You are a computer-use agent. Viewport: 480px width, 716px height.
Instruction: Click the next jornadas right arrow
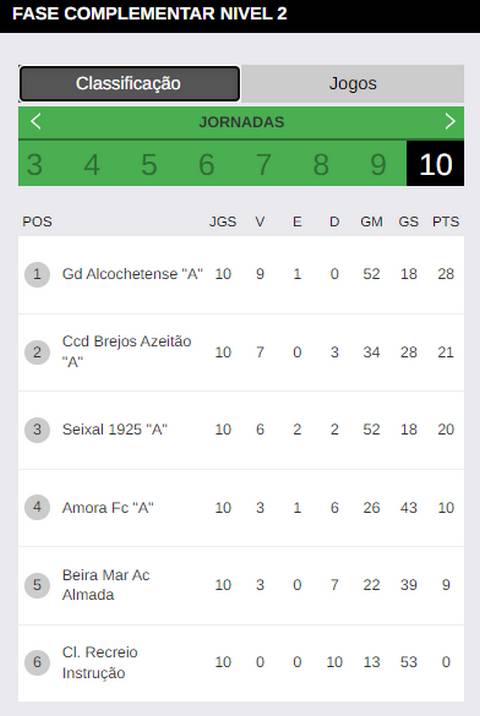point(450,121)
